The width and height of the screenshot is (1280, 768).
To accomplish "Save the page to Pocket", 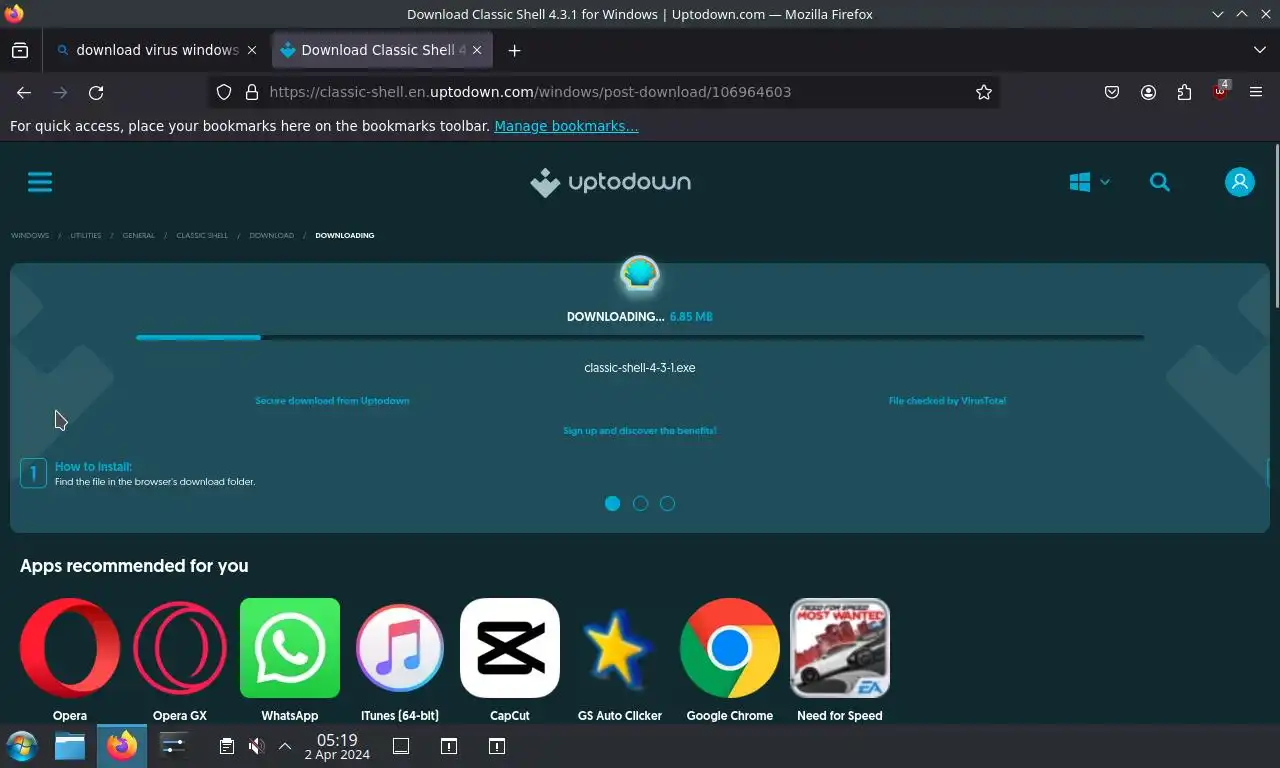I will point(1112,92).
